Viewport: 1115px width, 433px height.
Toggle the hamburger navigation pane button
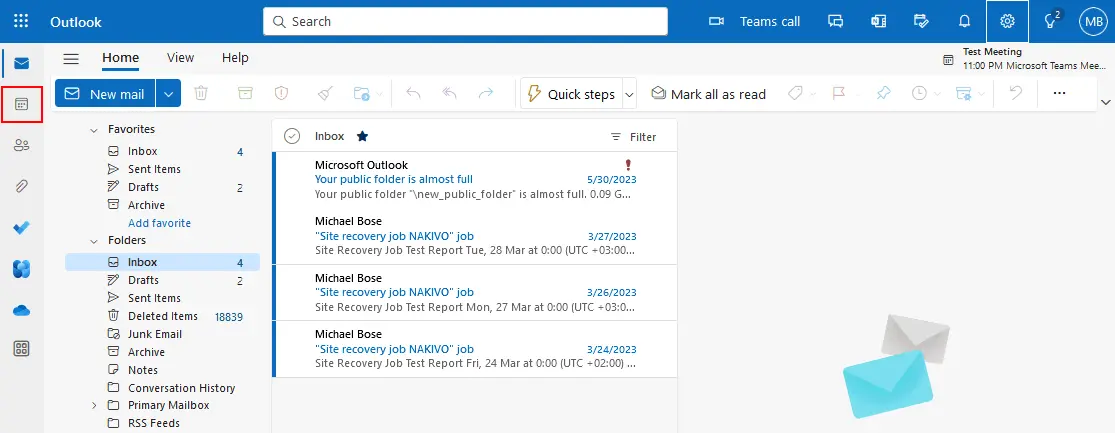(71, 58)
